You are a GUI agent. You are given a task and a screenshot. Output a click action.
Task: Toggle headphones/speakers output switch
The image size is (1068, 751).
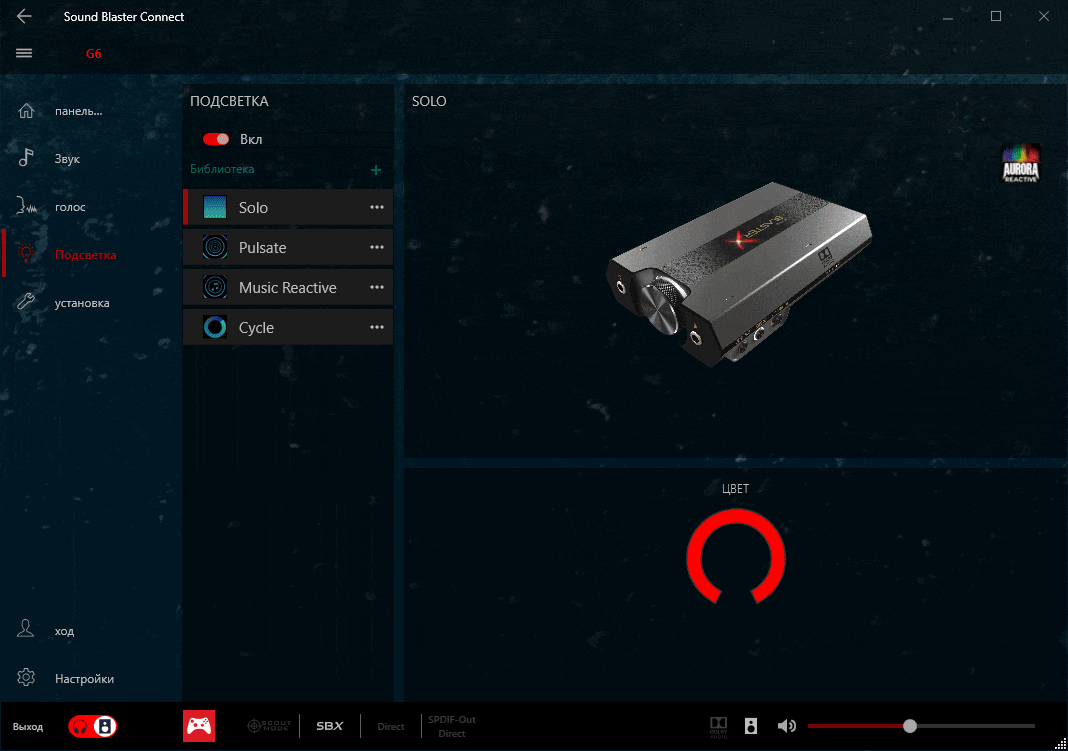click(x=93, y=726)
